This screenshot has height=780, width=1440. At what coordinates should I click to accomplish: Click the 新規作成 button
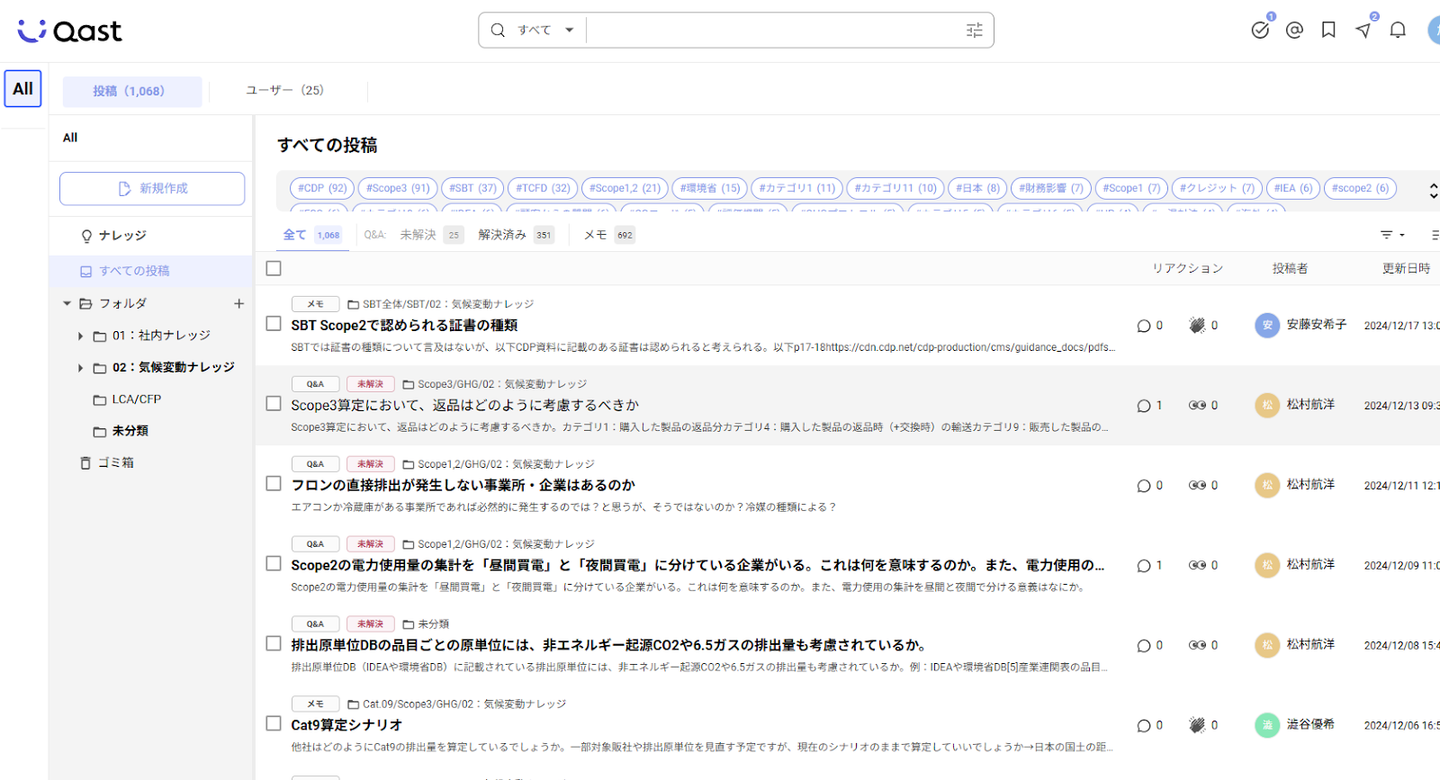point(152,188)
